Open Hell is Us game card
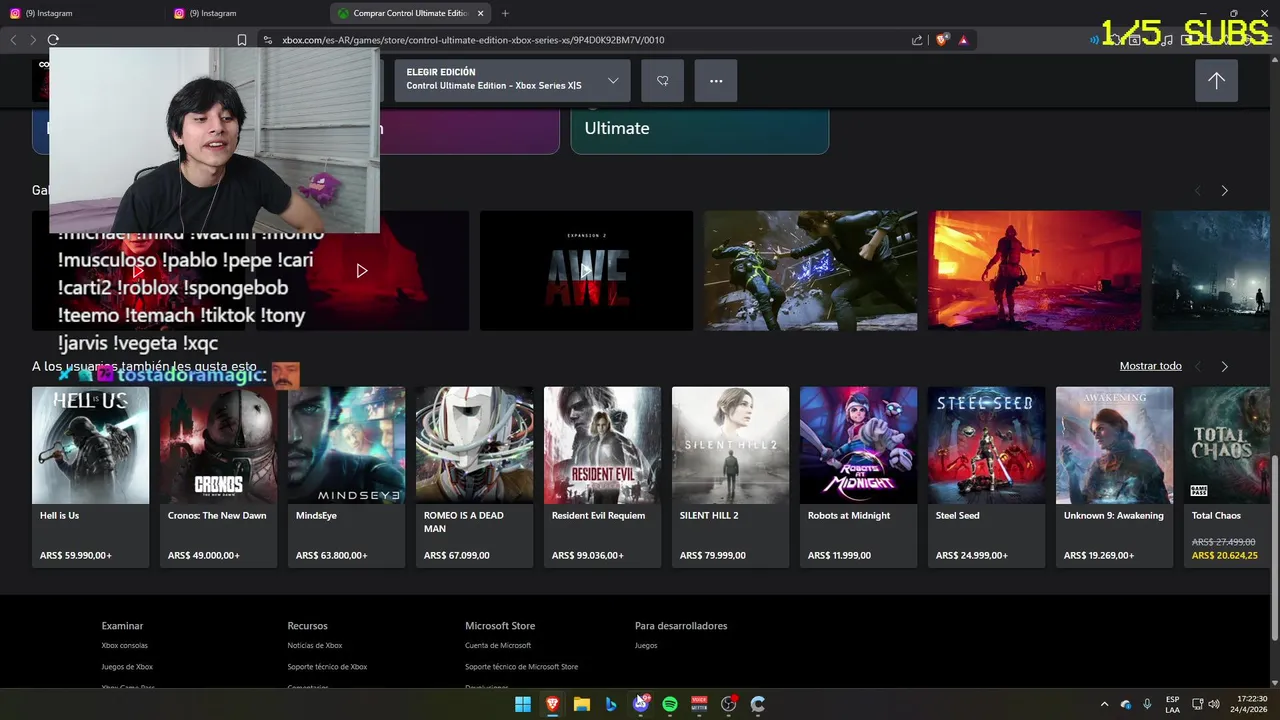The width and height of the screenshot is (1280, 720). coord(90,477)
